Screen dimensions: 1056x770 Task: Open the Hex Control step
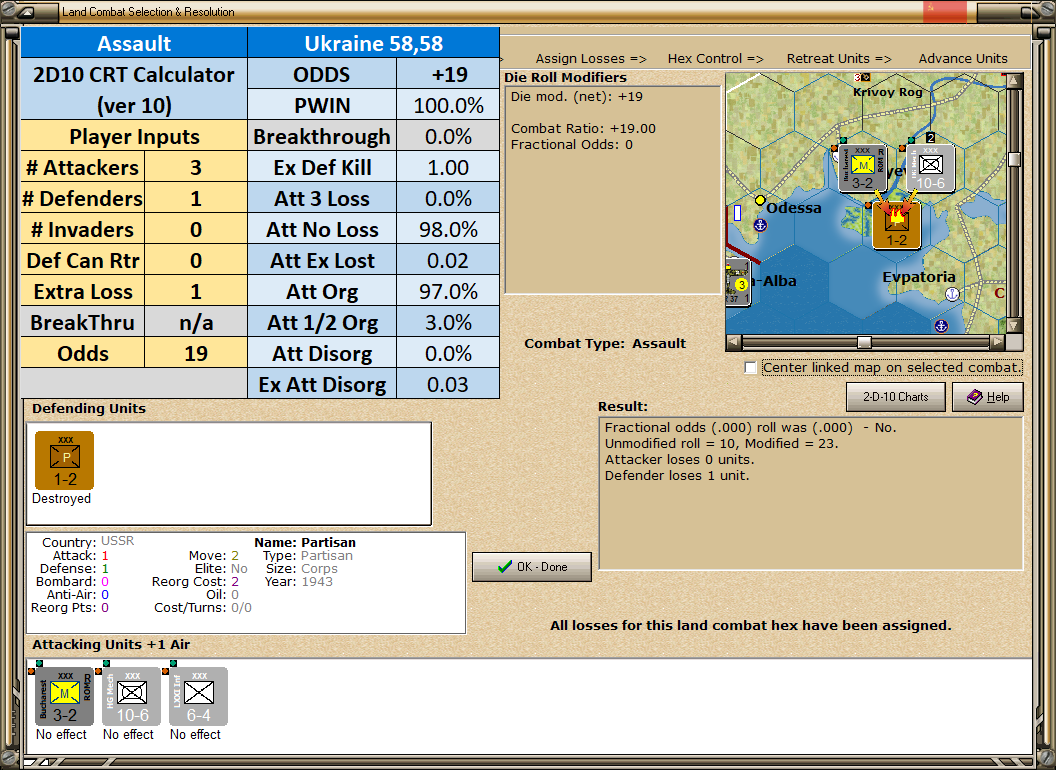point(715,59)
